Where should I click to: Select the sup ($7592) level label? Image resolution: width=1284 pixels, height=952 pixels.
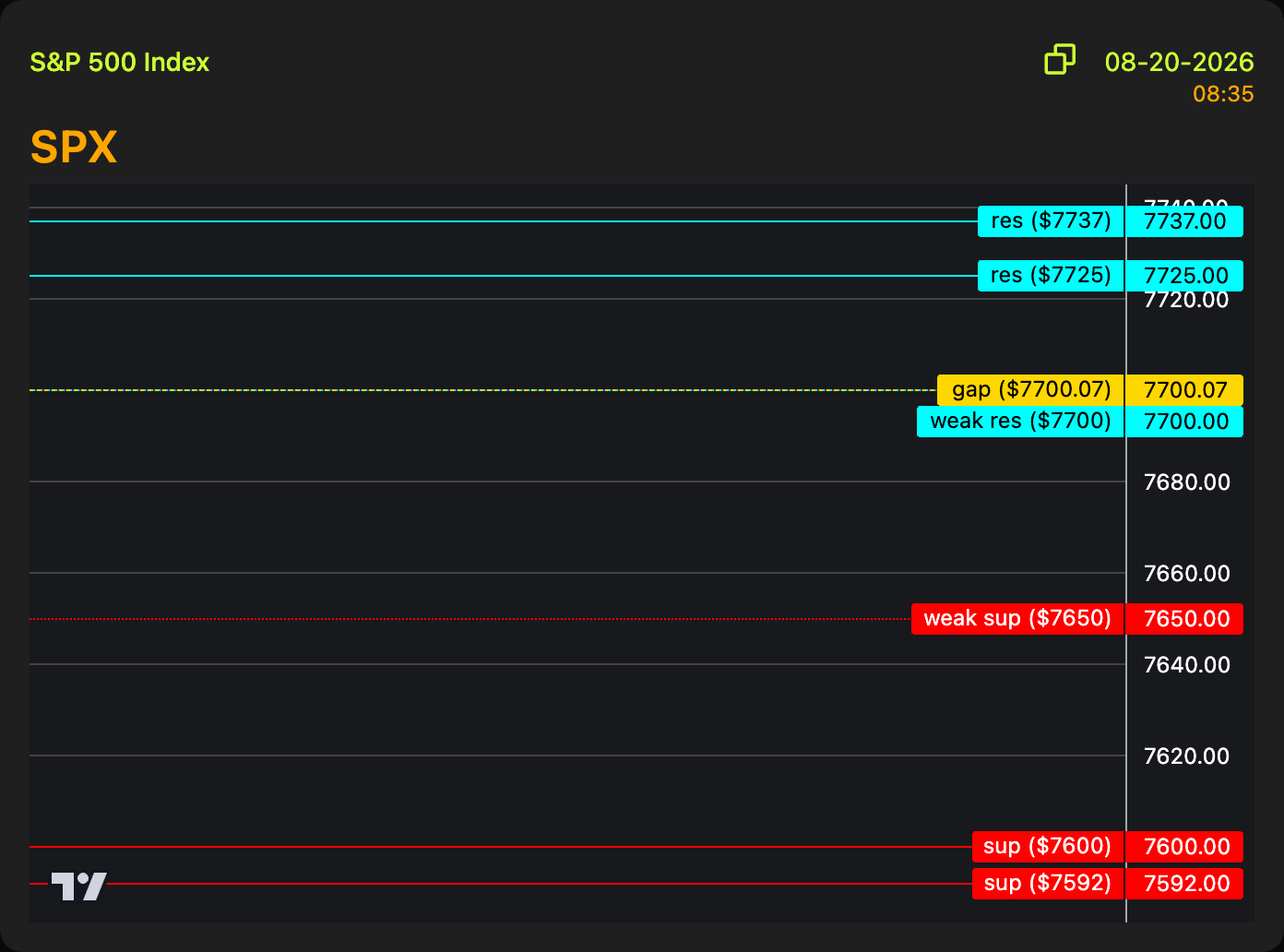point(1048,884)
